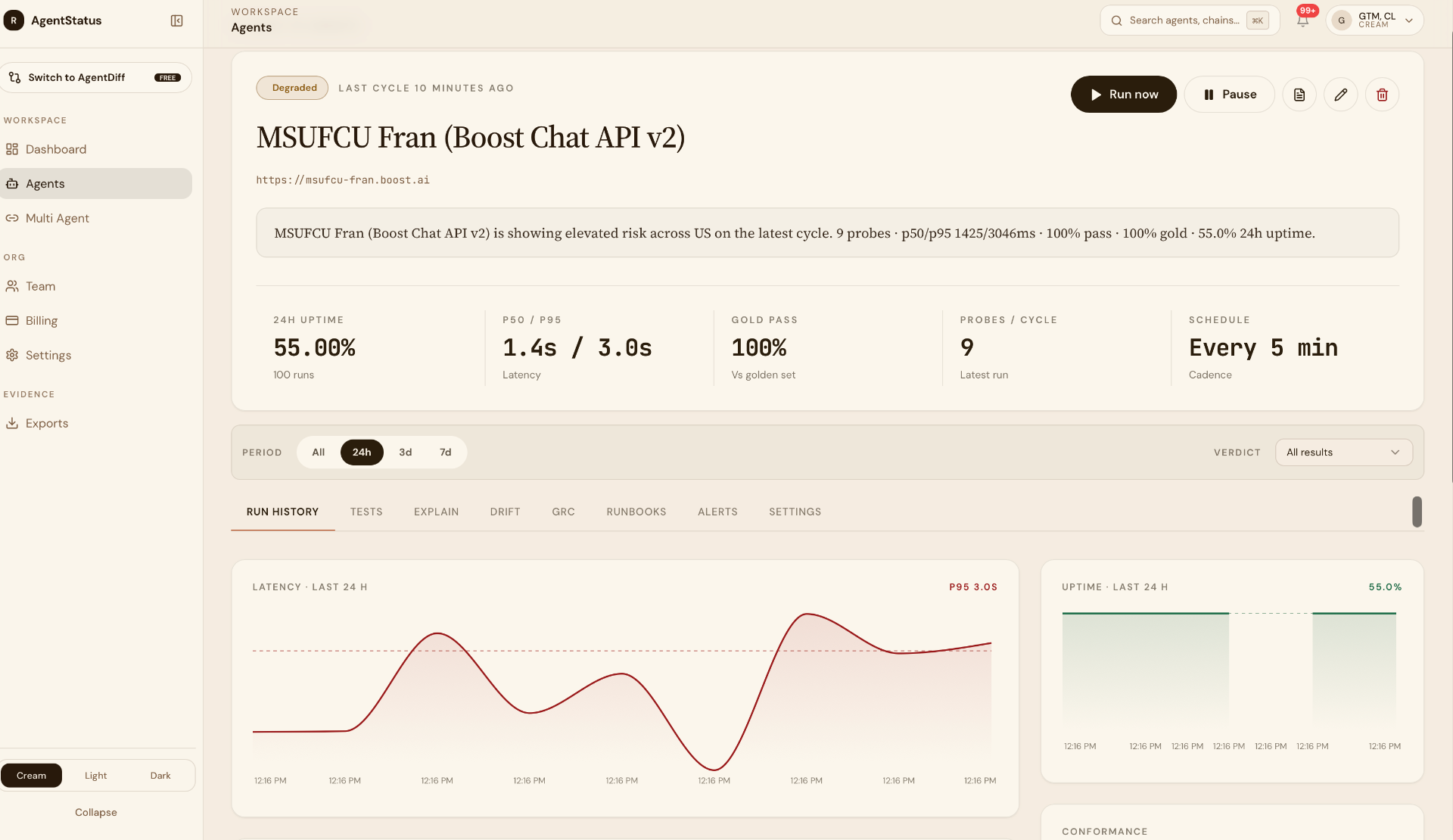The image size is (1453, 840).
Task: Click the 55.00% uptime value
Action: click(315, 348)
